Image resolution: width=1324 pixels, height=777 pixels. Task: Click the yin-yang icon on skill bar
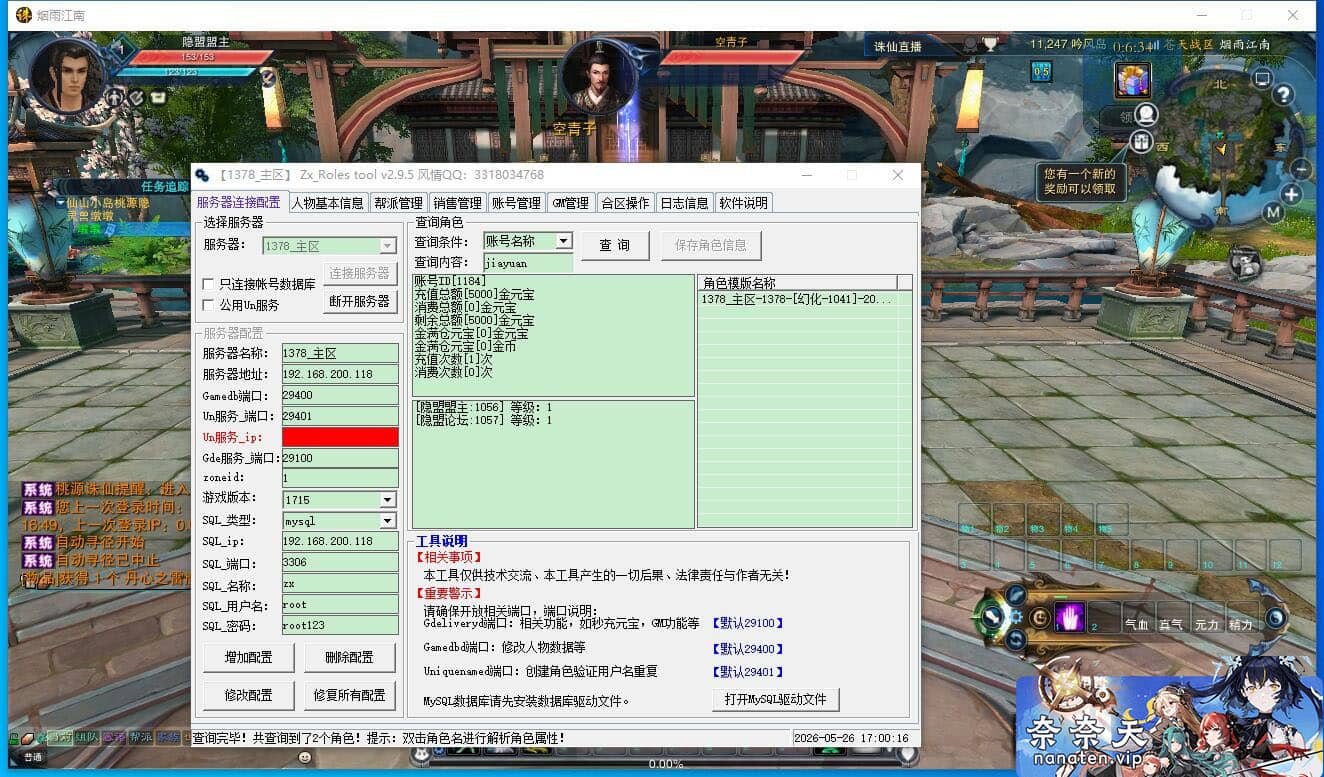1275,619
